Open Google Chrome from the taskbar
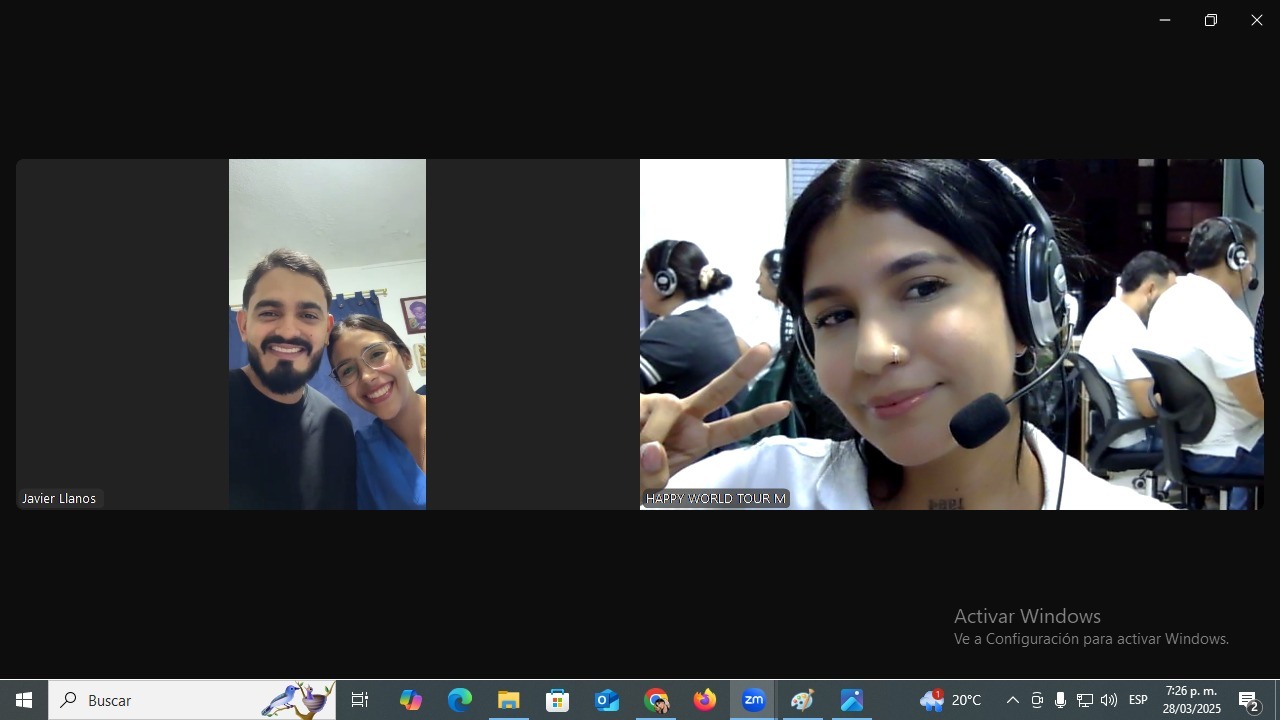This screenshot has height=720, width=1280. [x=656, y=700]
